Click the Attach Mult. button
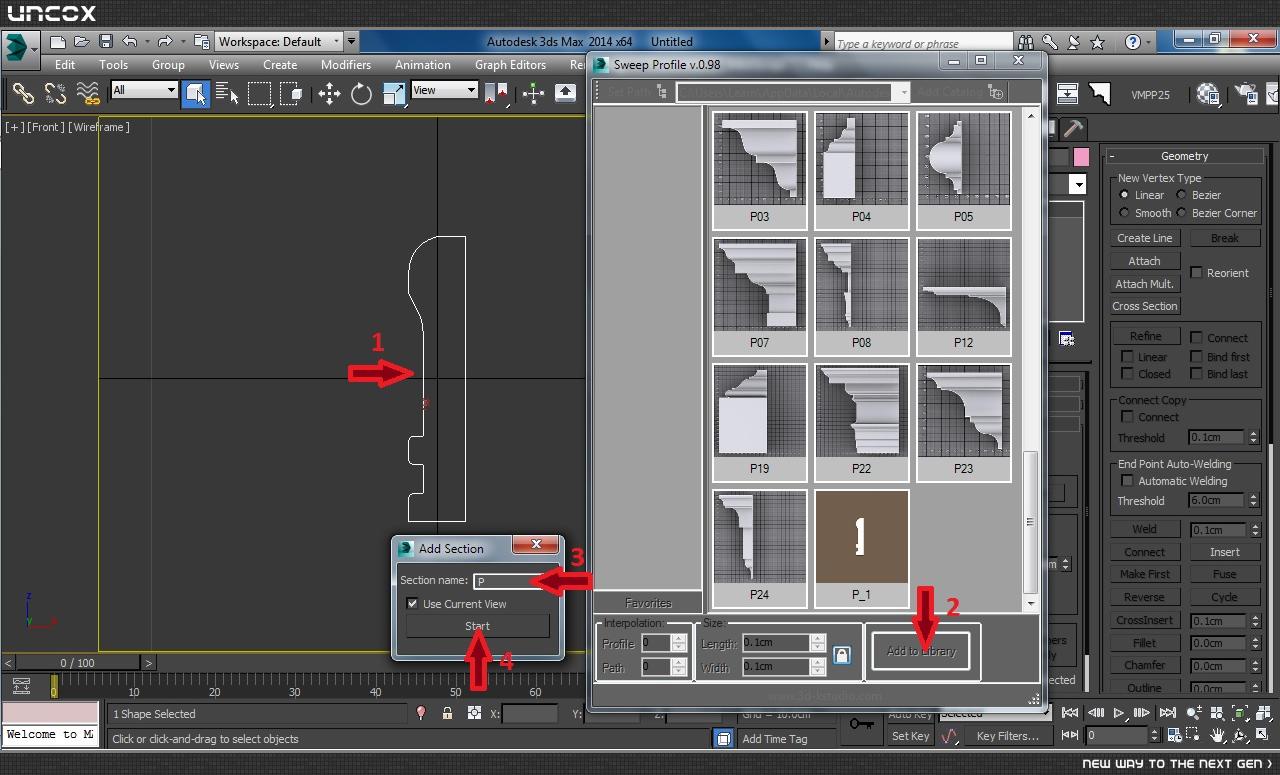Screen dimensions: 1280x775 pyautogui.click(x=1145, y=284)
